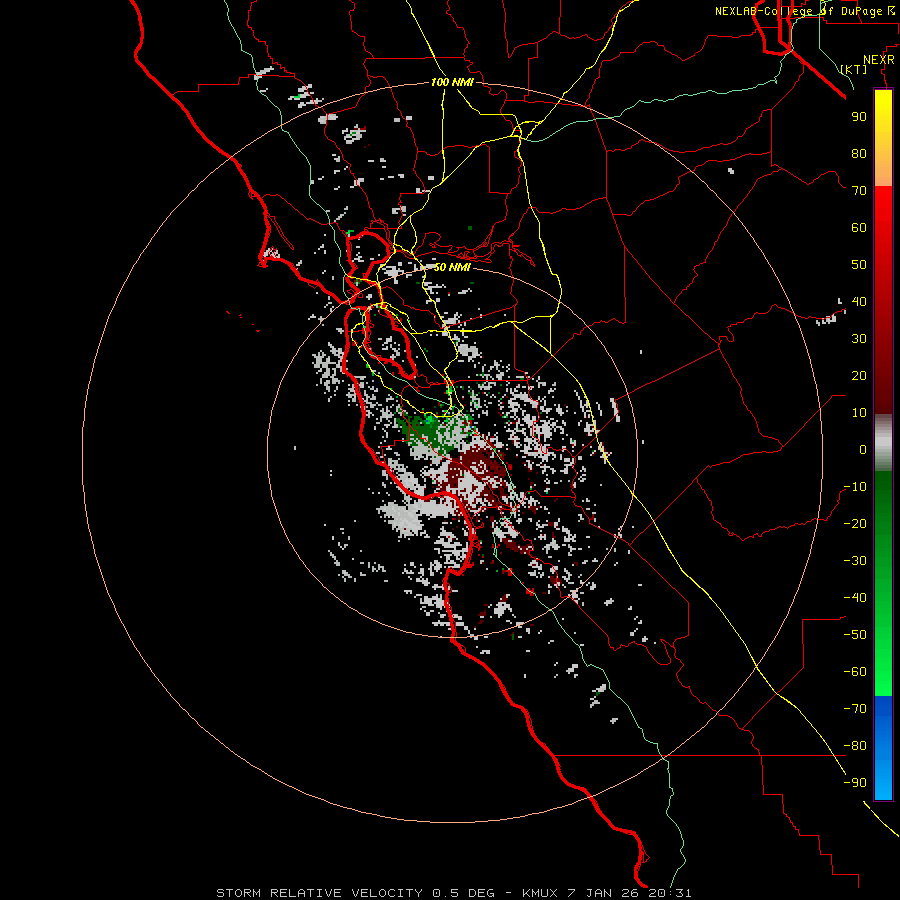Click the STORM RELATIVE VELOCITY caption at bottom
900x900 pixels.
(x=453, y=893)
